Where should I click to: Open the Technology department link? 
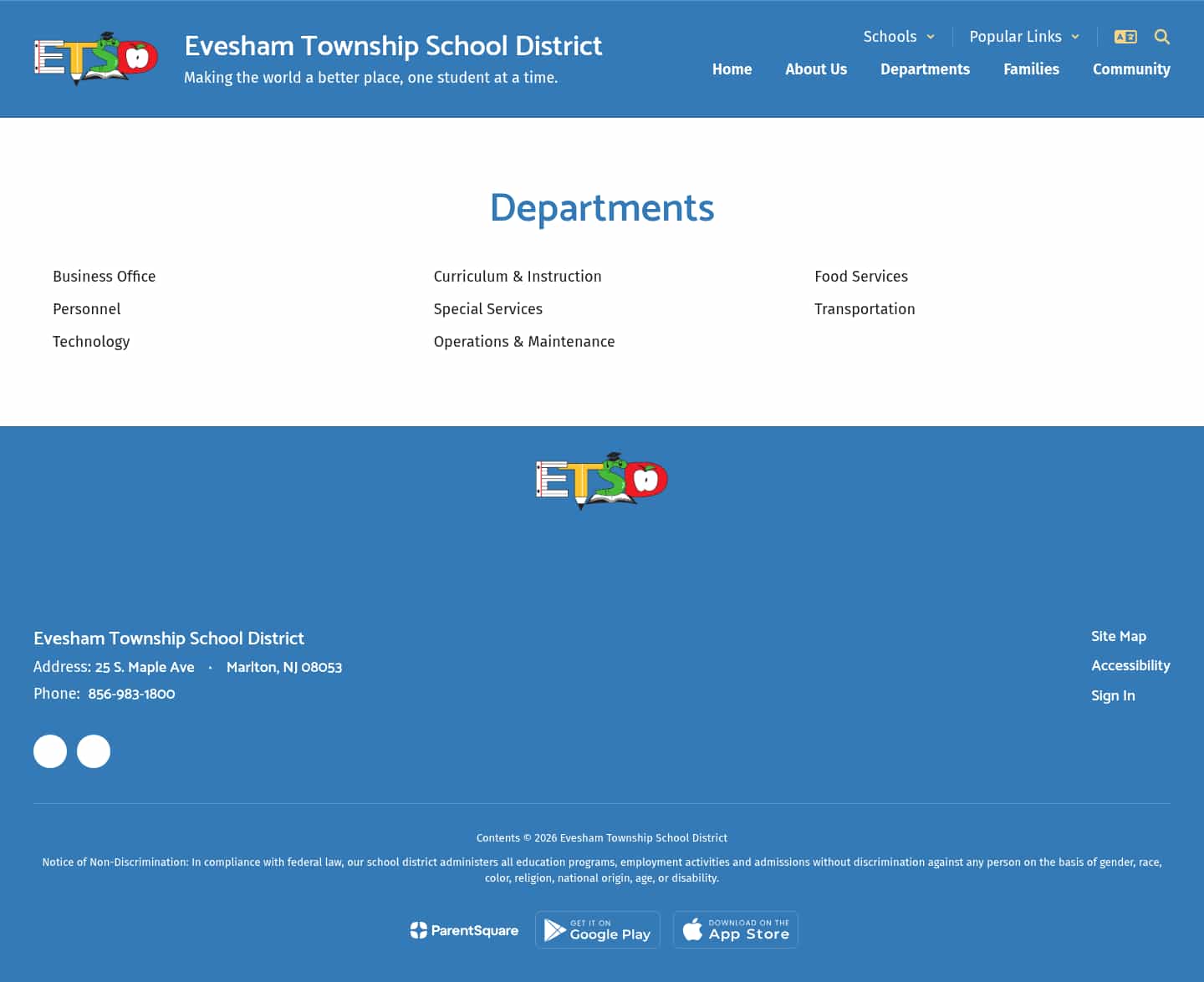[x=91, y=342]
